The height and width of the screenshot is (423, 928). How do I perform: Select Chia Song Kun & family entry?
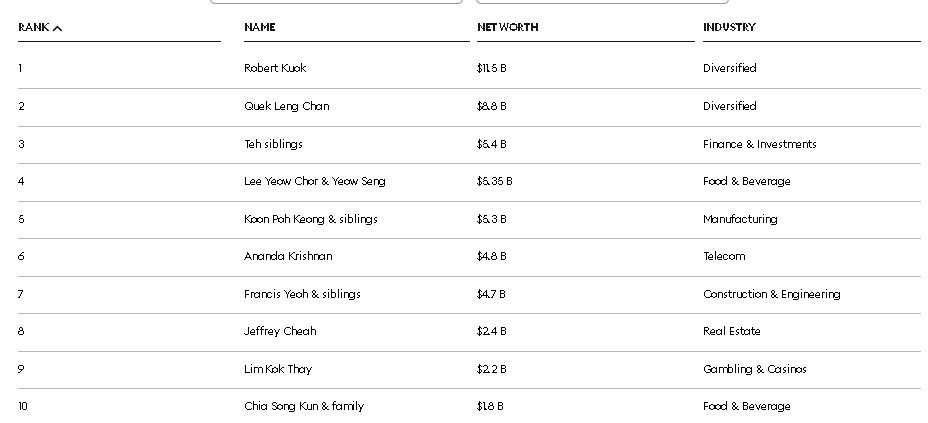[x=304, y=406]
